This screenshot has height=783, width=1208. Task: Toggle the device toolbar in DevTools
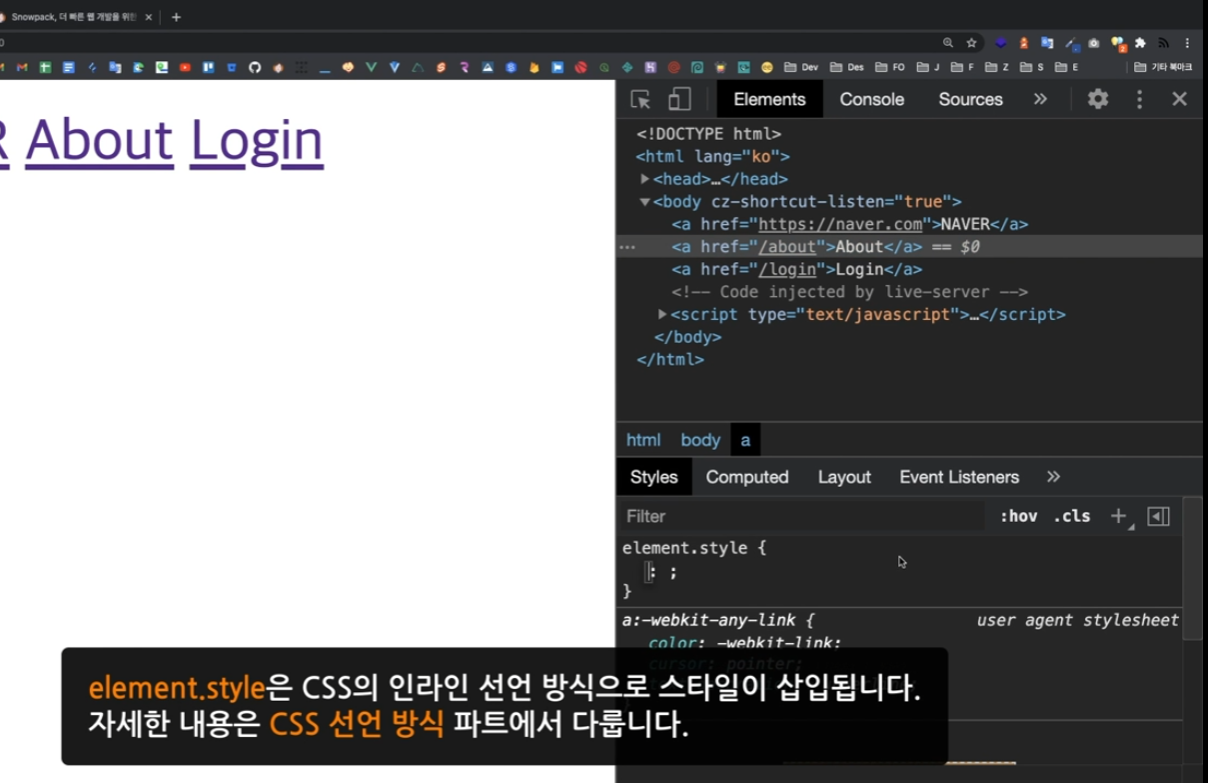click(x=680, y=98)
